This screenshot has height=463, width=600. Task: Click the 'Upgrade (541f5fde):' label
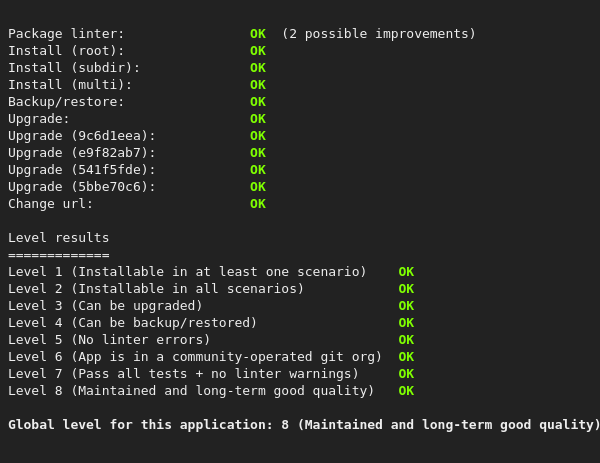(x=82, y=170)
